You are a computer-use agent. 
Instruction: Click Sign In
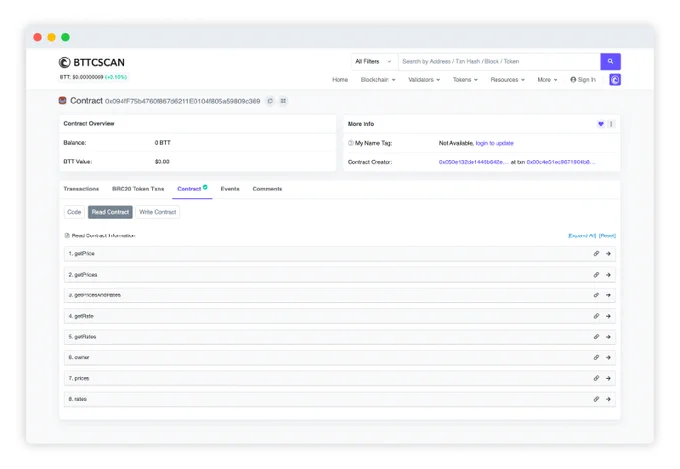click(583, 80)
